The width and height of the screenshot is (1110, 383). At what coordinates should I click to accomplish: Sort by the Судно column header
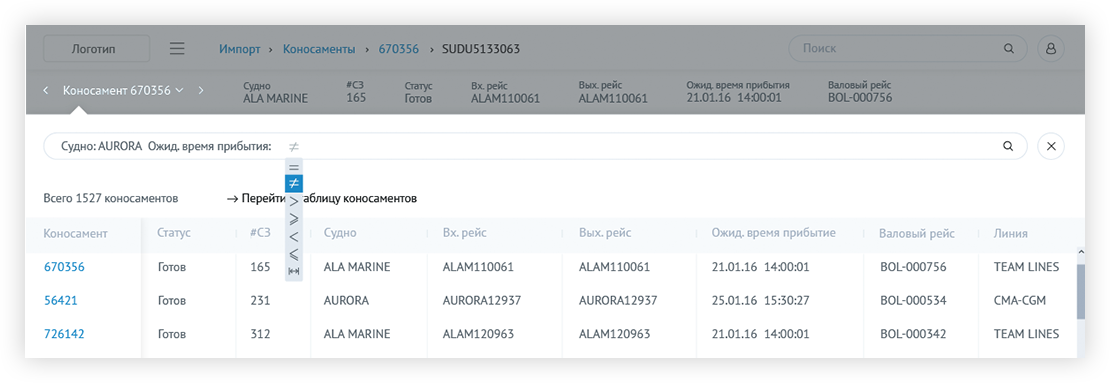pyautogui.click(x=340, y=233)
